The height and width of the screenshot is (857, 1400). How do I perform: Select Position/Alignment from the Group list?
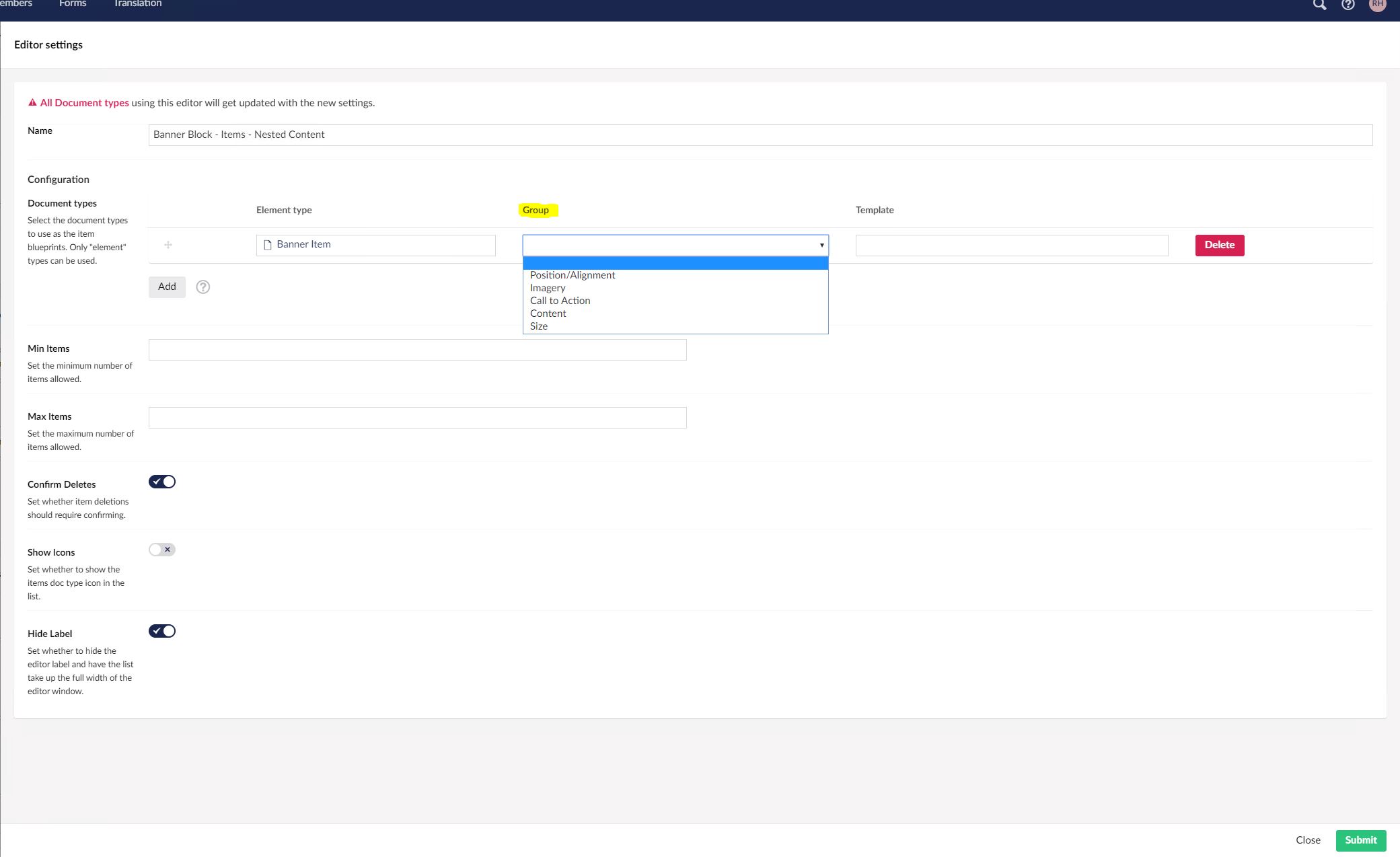(573, 275)
